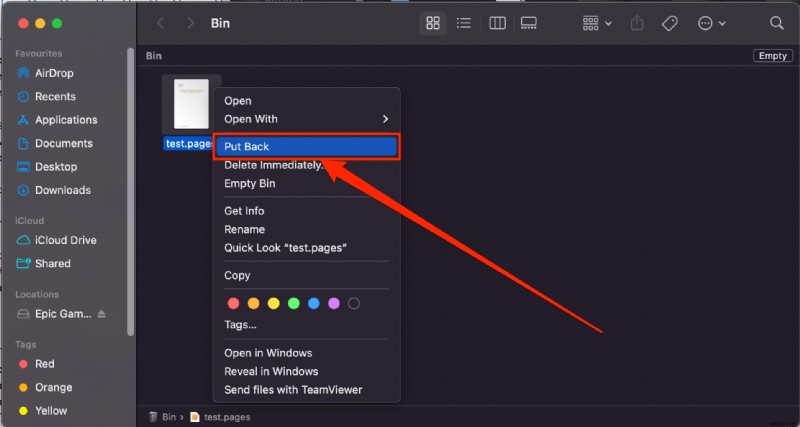Choose Open from the context menu
This screenshot has height=427, width=800.
click(x=307, y=101)
